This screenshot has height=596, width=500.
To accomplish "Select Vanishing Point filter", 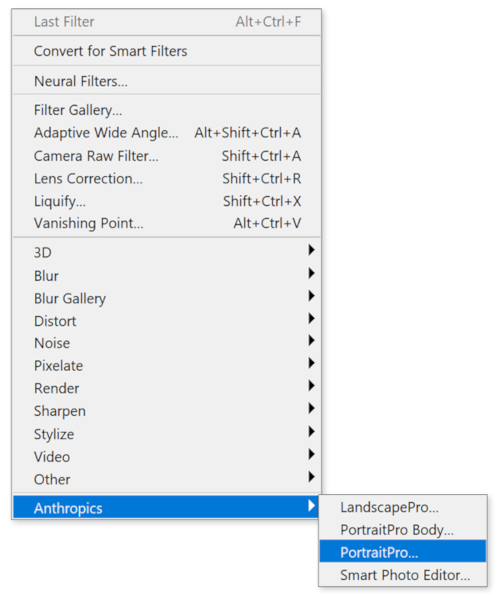I will tap(167, 223).
